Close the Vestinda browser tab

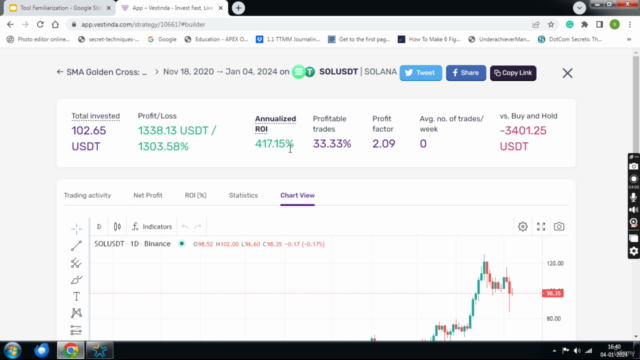(x=220, y=8)
